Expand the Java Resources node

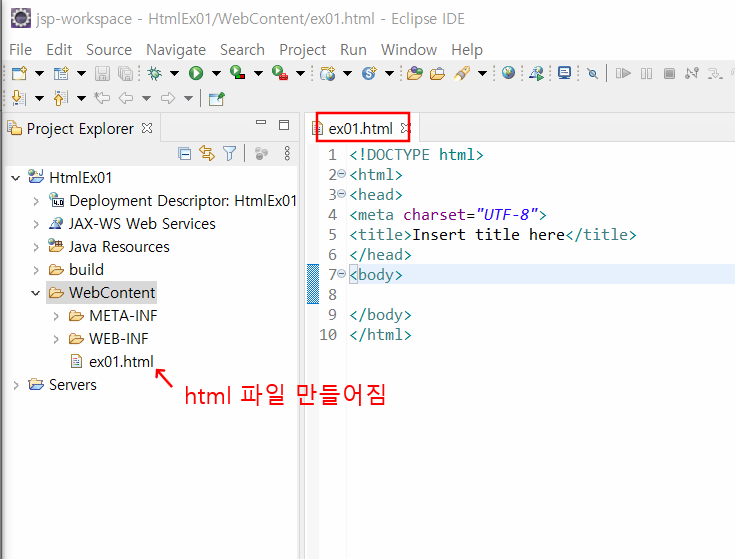pos(36,247)
